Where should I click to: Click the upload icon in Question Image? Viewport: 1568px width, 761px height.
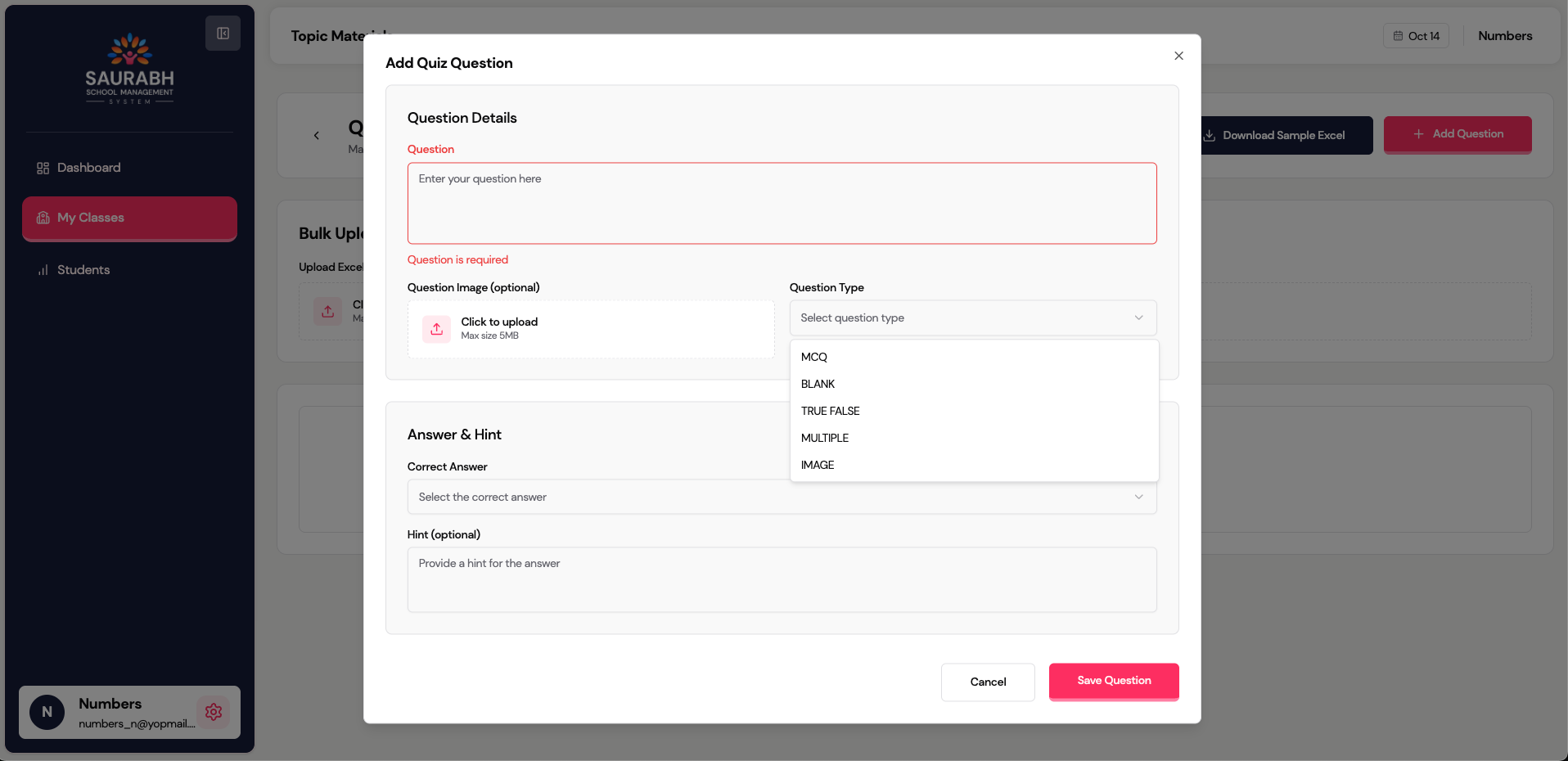(437, 329)
